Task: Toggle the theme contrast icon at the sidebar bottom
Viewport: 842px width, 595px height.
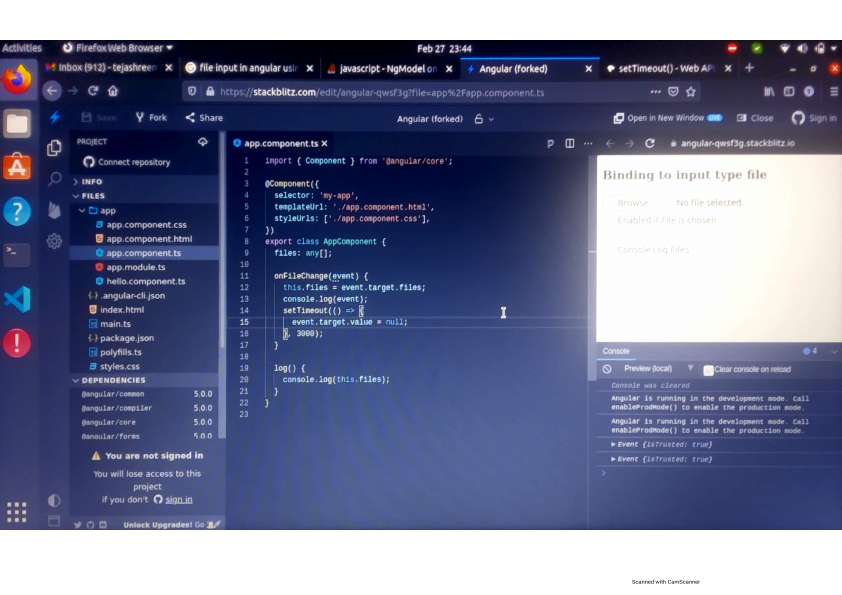Action: (x=54, y=500)
